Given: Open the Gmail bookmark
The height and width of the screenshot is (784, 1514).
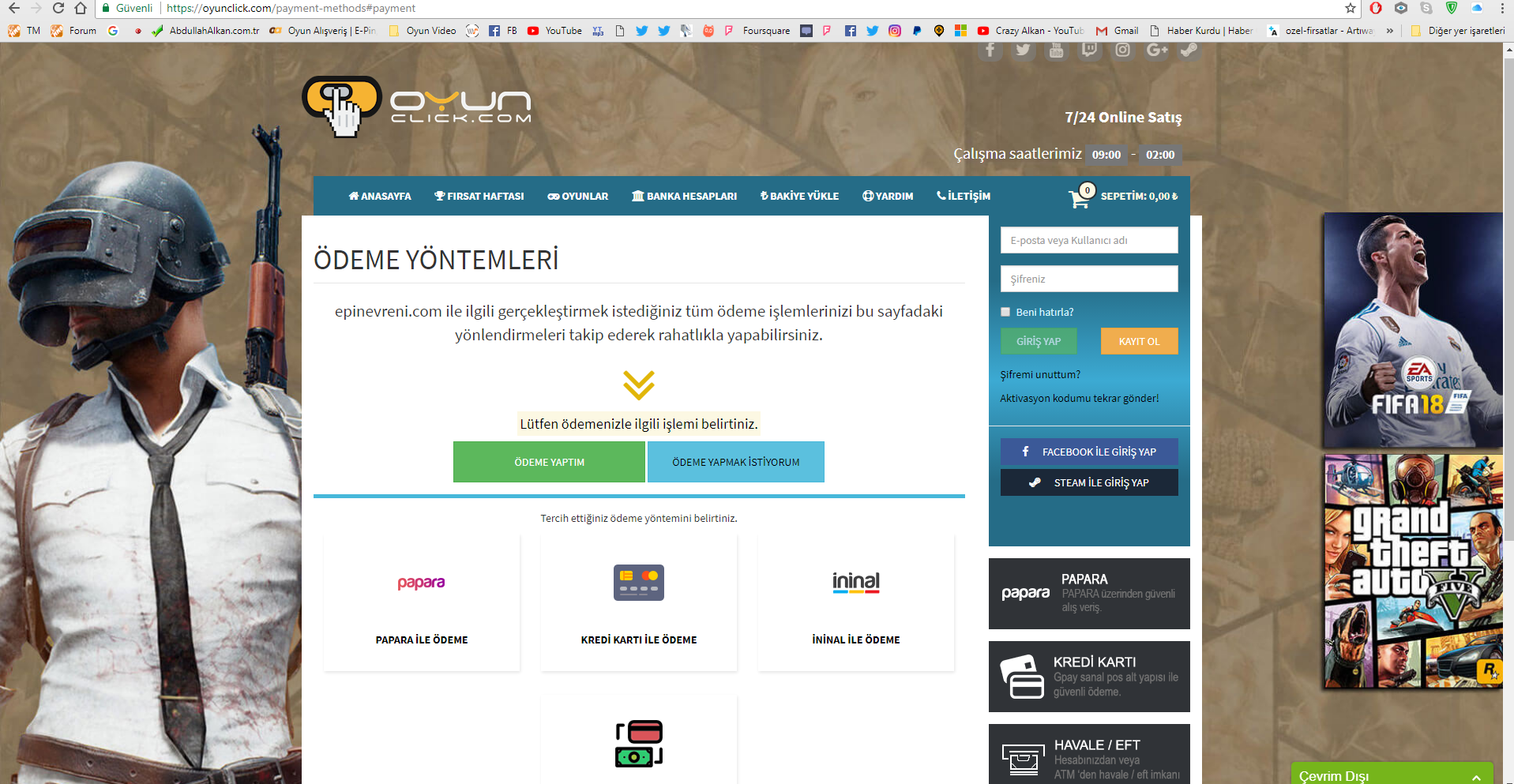Looking at the screenshot, I should 1118,31.
